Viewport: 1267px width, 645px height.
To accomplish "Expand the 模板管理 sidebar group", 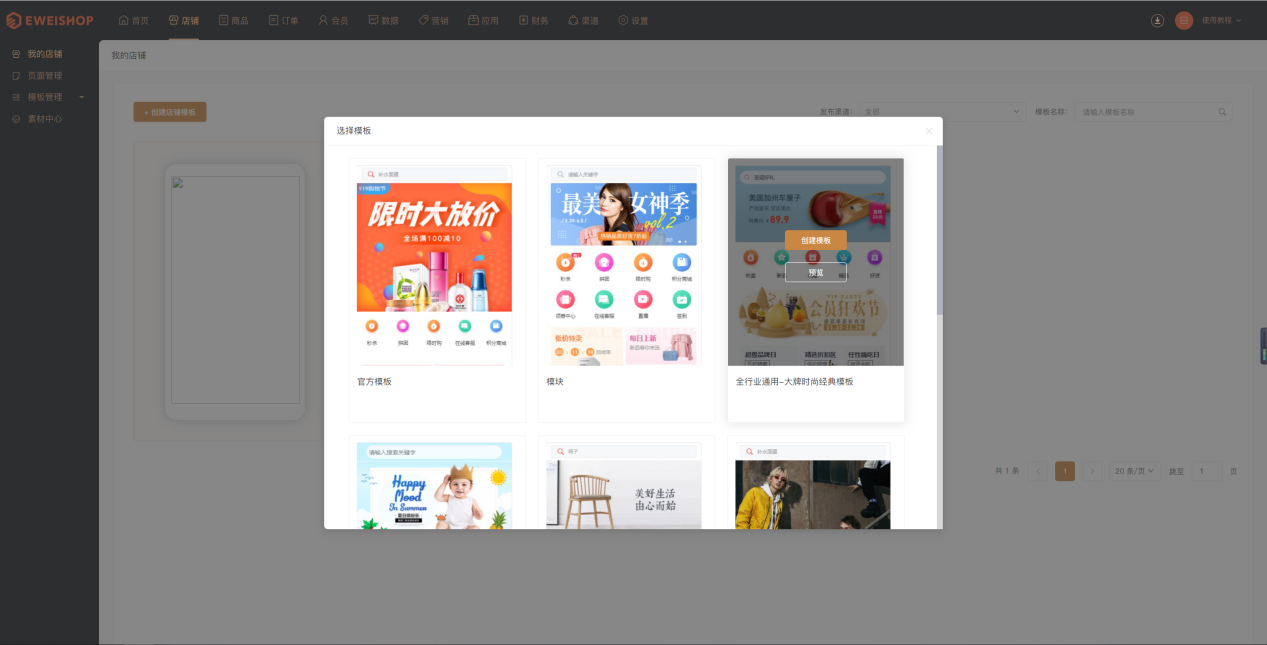I will (49, 97).
